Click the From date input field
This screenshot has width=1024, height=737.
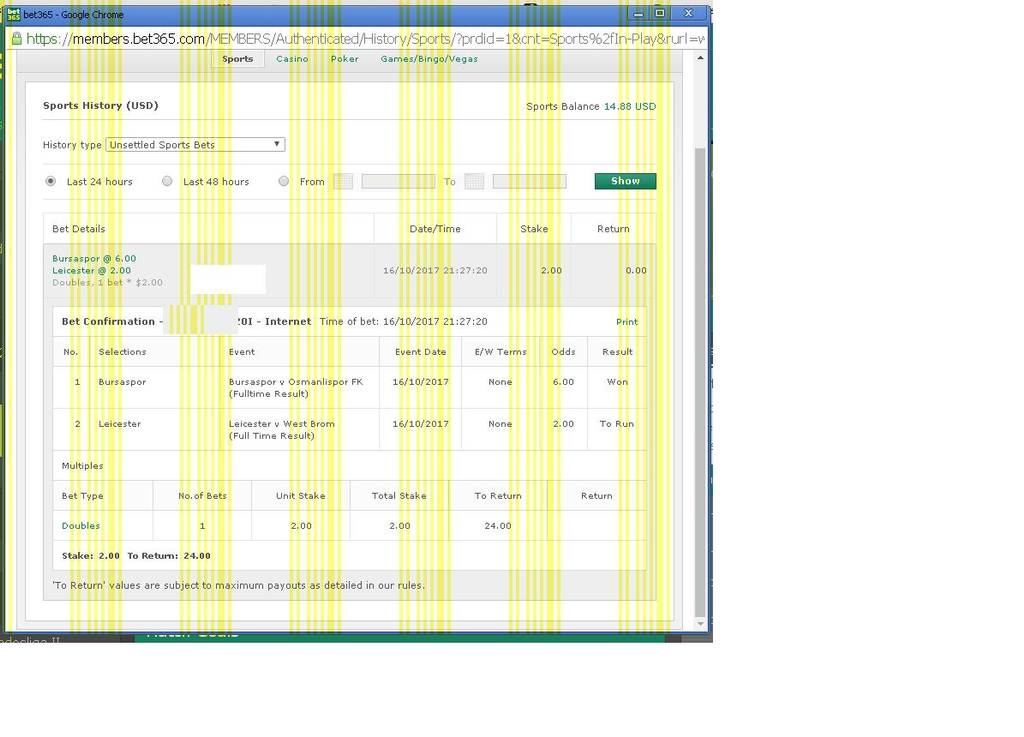point(398,181)
